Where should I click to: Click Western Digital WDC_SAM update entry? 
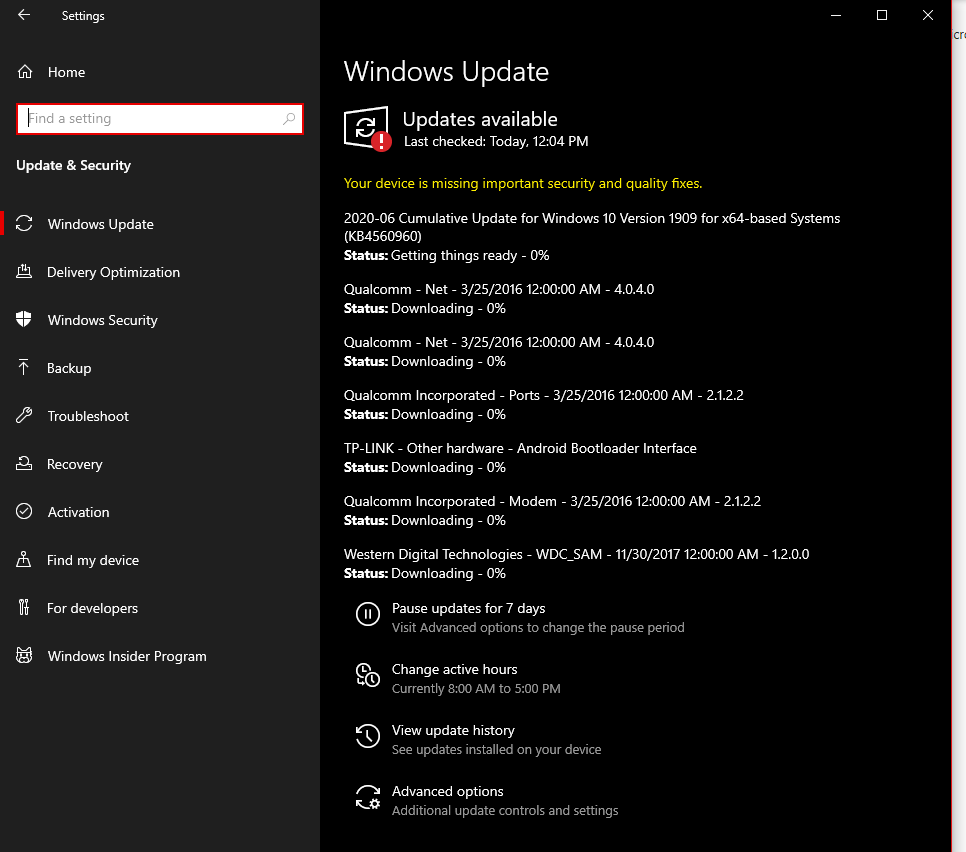576,554
